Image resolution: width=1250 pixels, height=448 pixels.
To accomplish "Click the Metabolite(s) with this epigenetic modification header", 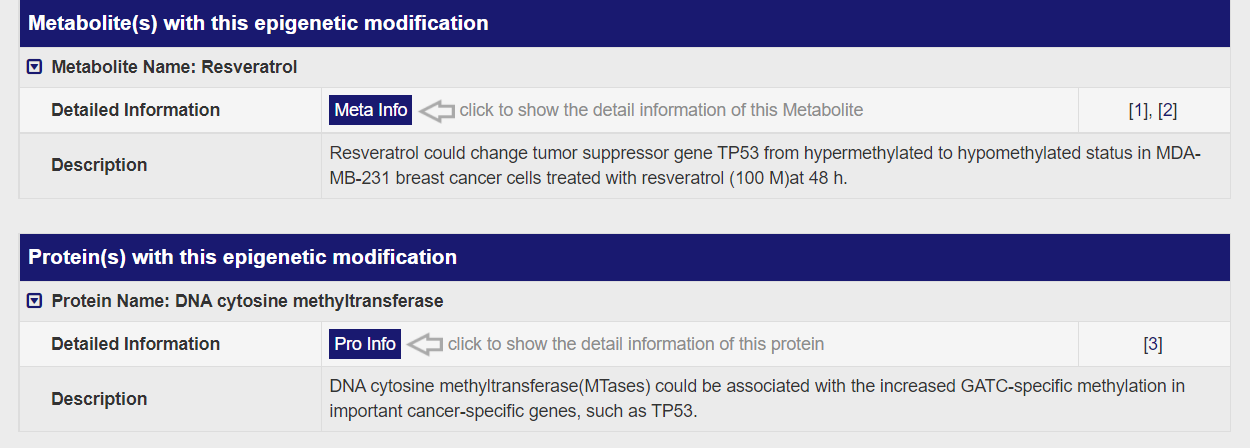I will (x=258, y=23).
